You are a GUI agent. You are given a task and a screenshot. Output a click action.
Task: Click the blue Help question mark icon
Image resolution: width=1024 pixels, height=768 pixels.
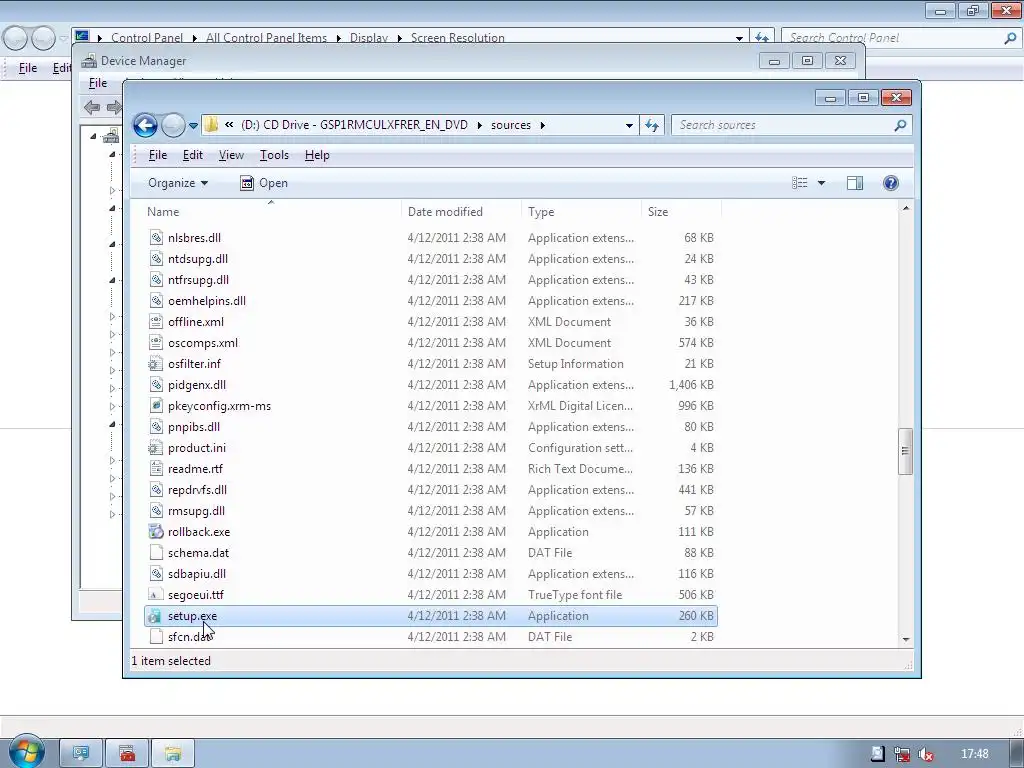point(891,184)
